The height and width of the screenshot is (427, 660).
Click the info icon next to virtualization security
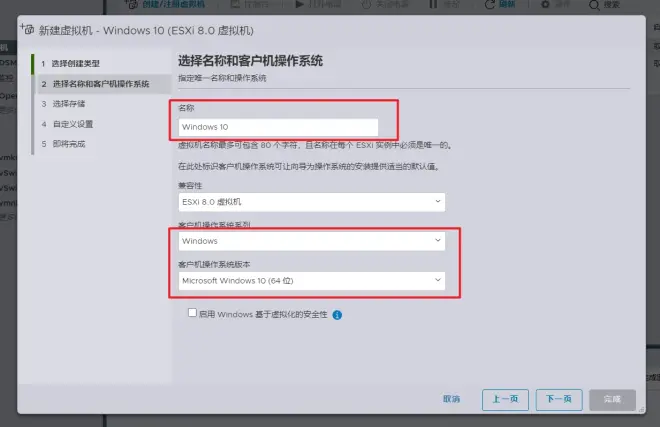337,315
